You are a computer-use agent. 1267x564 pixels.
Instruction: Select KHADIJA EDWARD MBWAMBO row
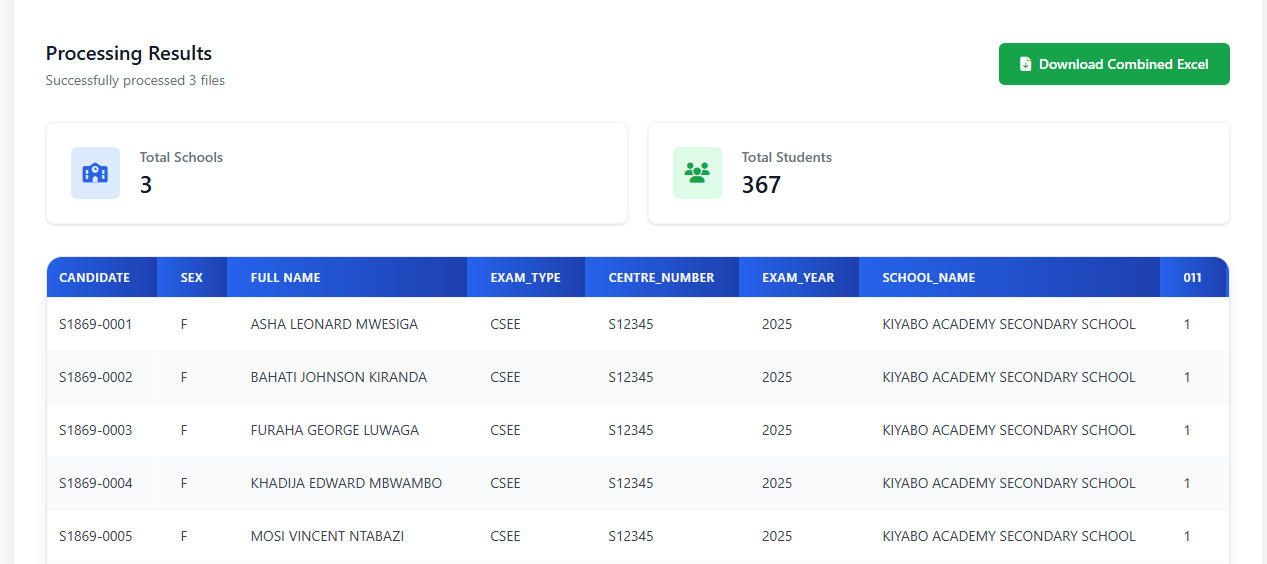(346, 483)
